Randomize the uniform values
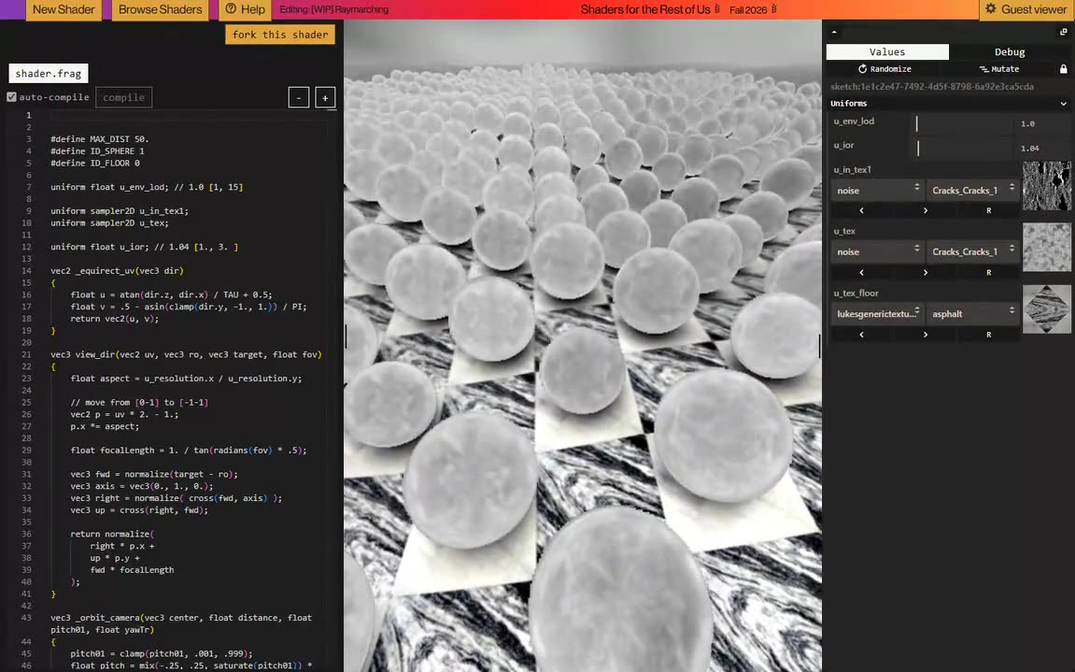Viewport: 1075px width, 672px height. point(884,69)
